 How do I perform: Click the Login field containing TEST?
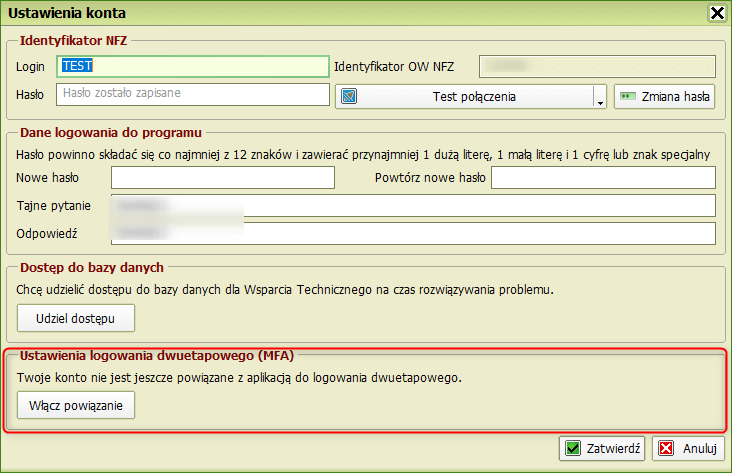tap(194, 66)
